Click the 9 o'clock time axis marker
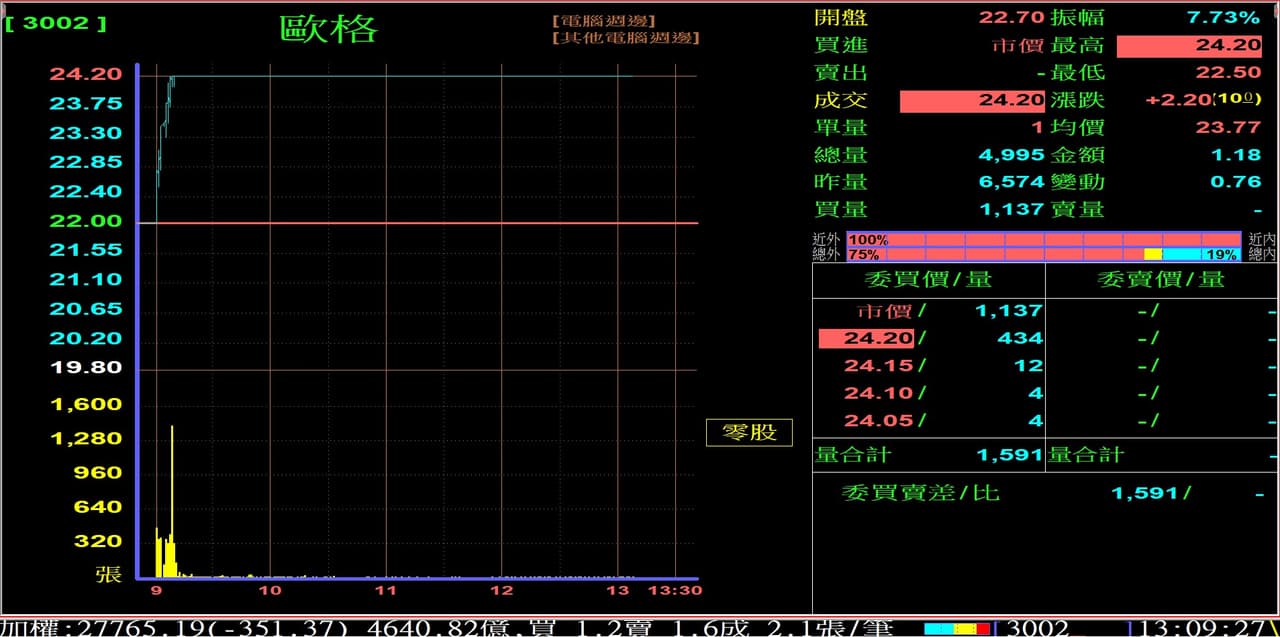Screen dimensions: 1280x637 coord(156,590)
